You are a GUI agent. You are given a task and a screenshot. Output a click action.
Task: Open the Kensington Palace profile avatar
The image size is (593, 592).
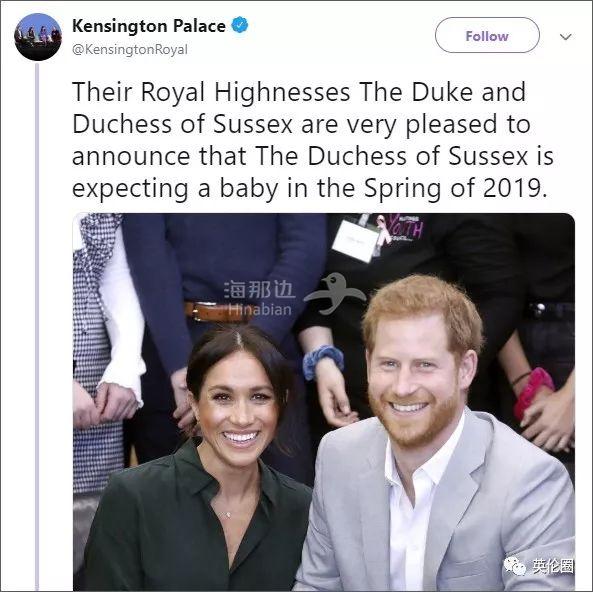pos(38,37)
